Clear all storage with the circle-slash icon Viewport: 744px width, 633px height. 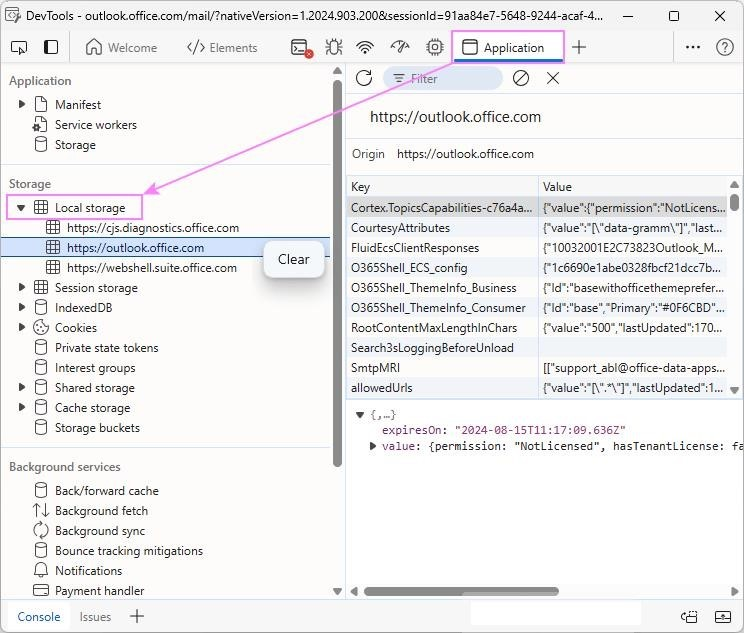521,78
